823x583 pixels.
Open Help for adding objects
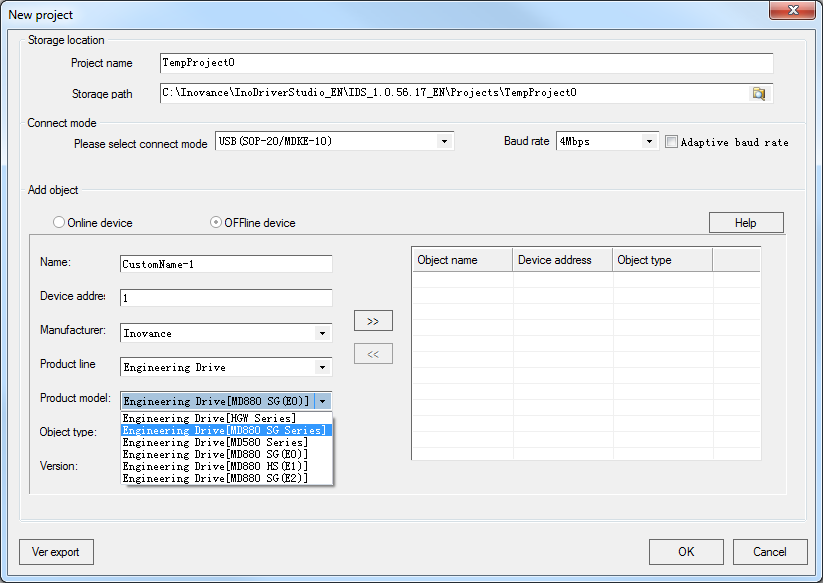[745, 223]
